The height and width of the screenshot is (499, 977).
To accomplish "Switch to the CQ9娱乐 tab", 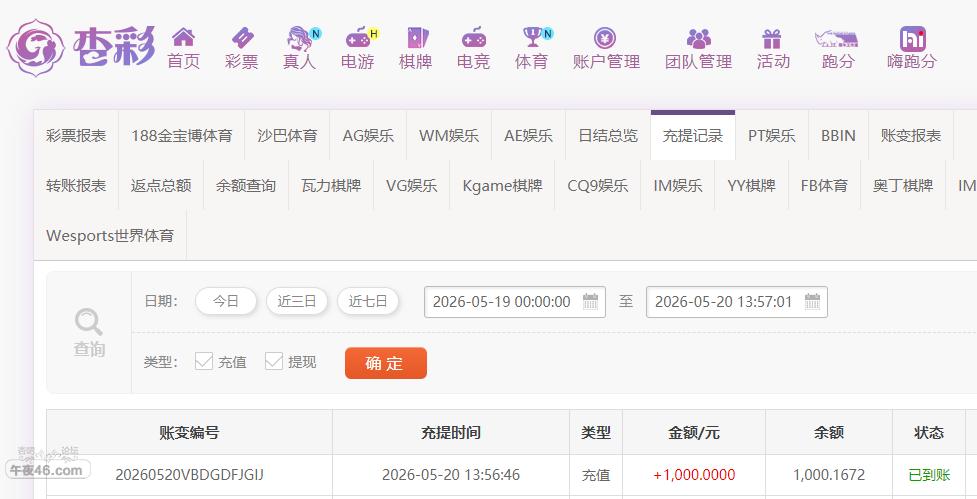I will coord(598,185).
